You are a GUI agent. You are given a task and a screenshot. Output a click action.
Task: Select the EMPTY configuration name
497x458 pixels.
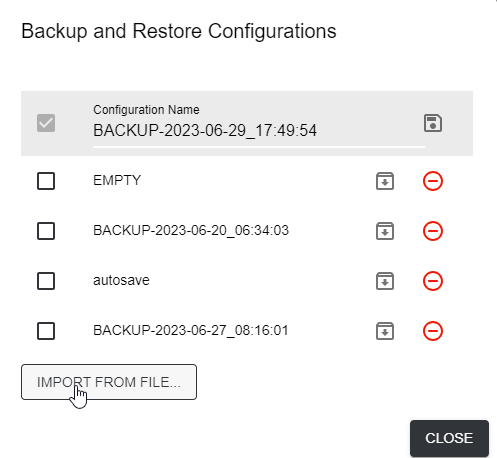tap(117, 180)
